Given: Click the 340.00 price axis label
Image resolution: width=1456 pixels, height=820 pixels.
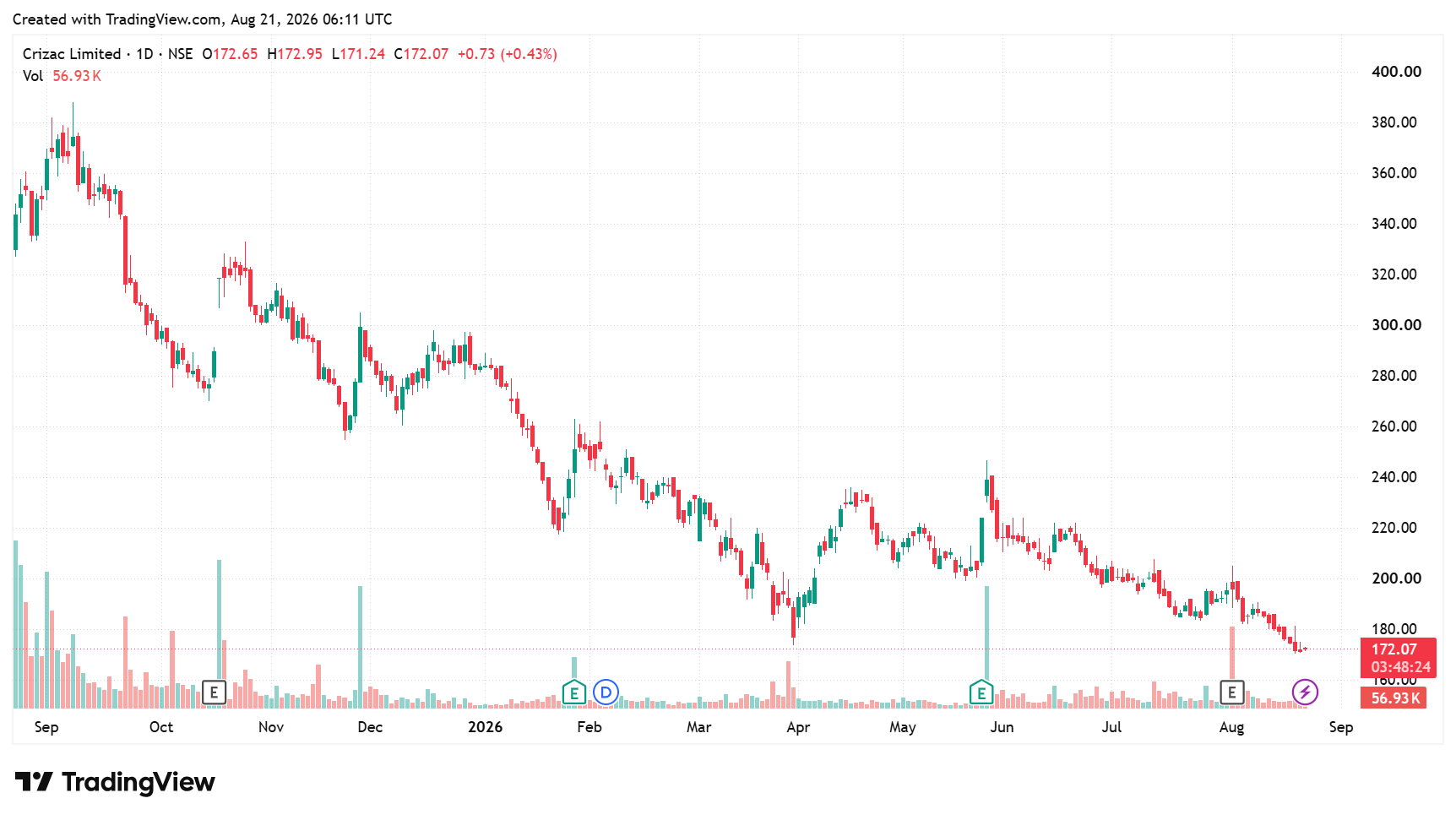Looking at the screenshot, I should tap(1394, 224).
